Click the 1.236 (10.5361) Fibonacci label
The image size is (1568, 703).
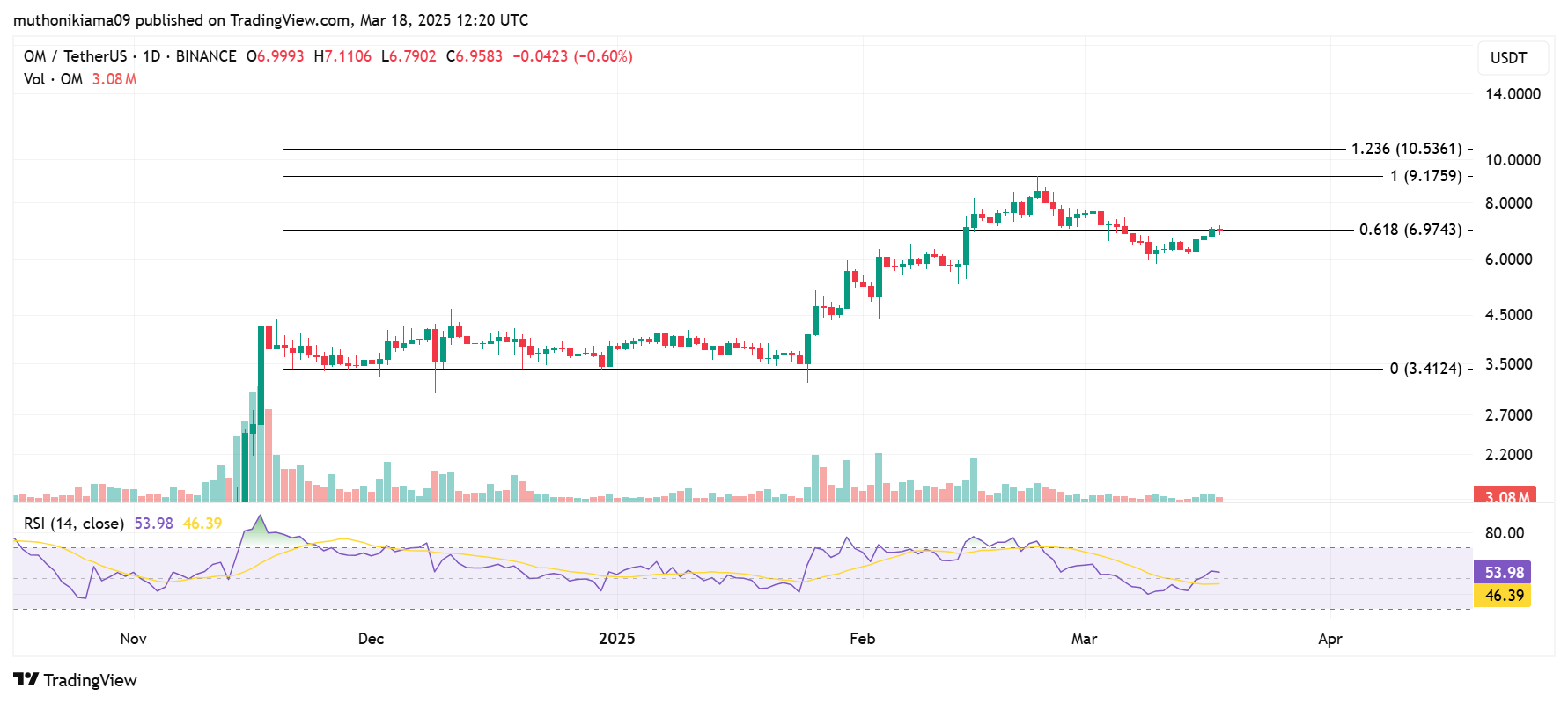[1406, 149]
